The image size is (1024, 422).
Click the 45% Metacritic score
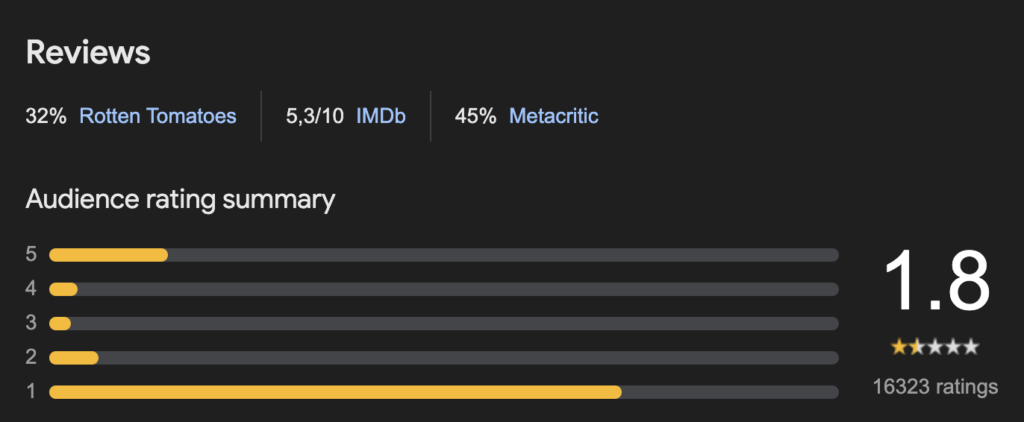point(475,116)
